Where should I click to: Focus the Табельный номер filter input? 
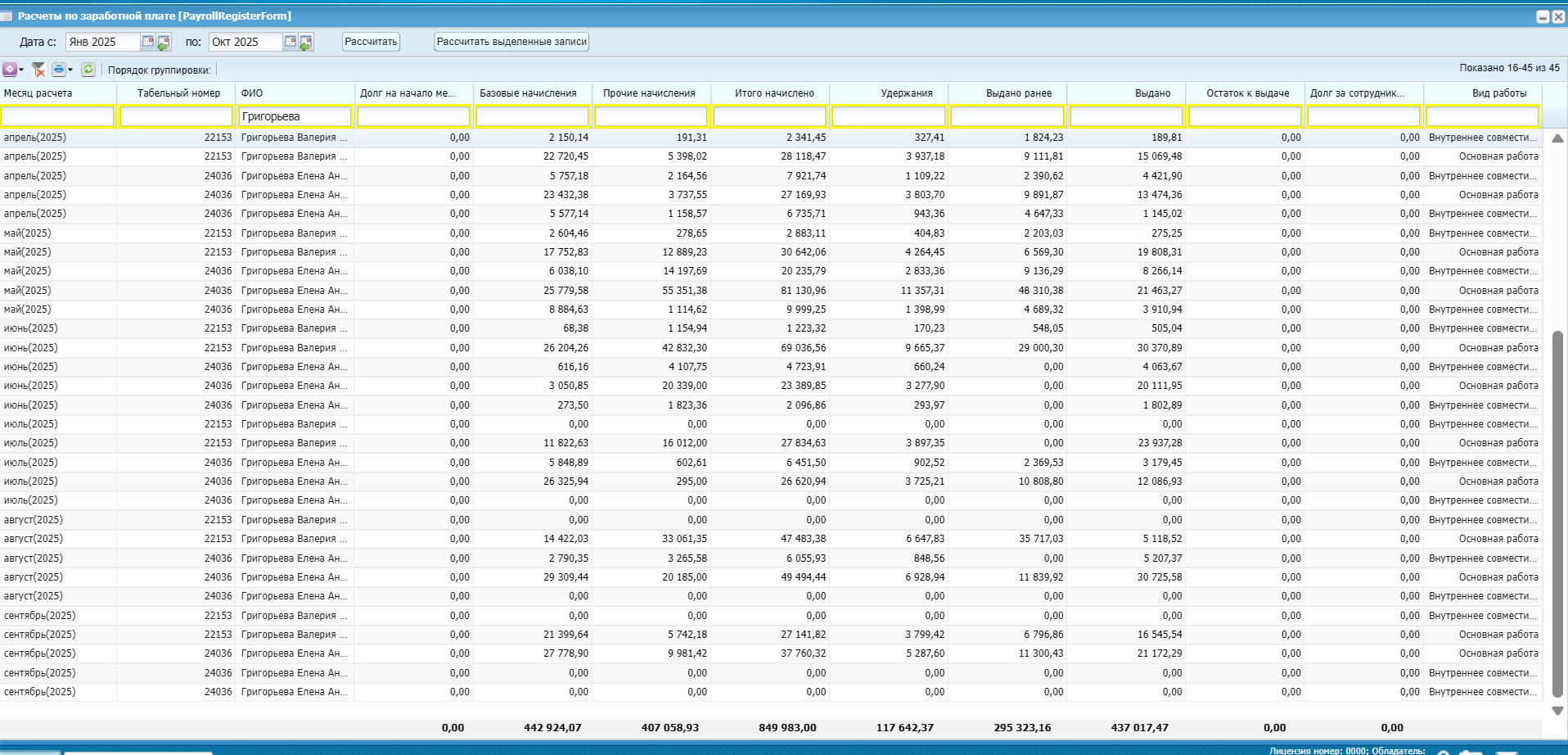tap(176, 117)
